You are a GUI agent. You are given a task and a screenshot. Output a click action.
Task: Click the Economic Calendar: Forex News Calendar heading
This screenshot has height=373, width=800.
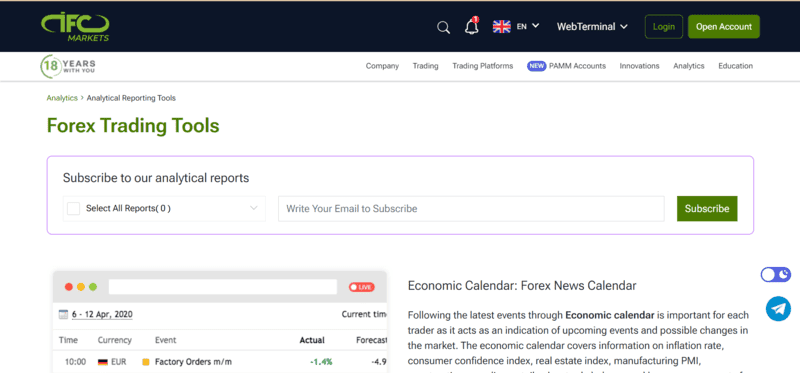point(522,286)
